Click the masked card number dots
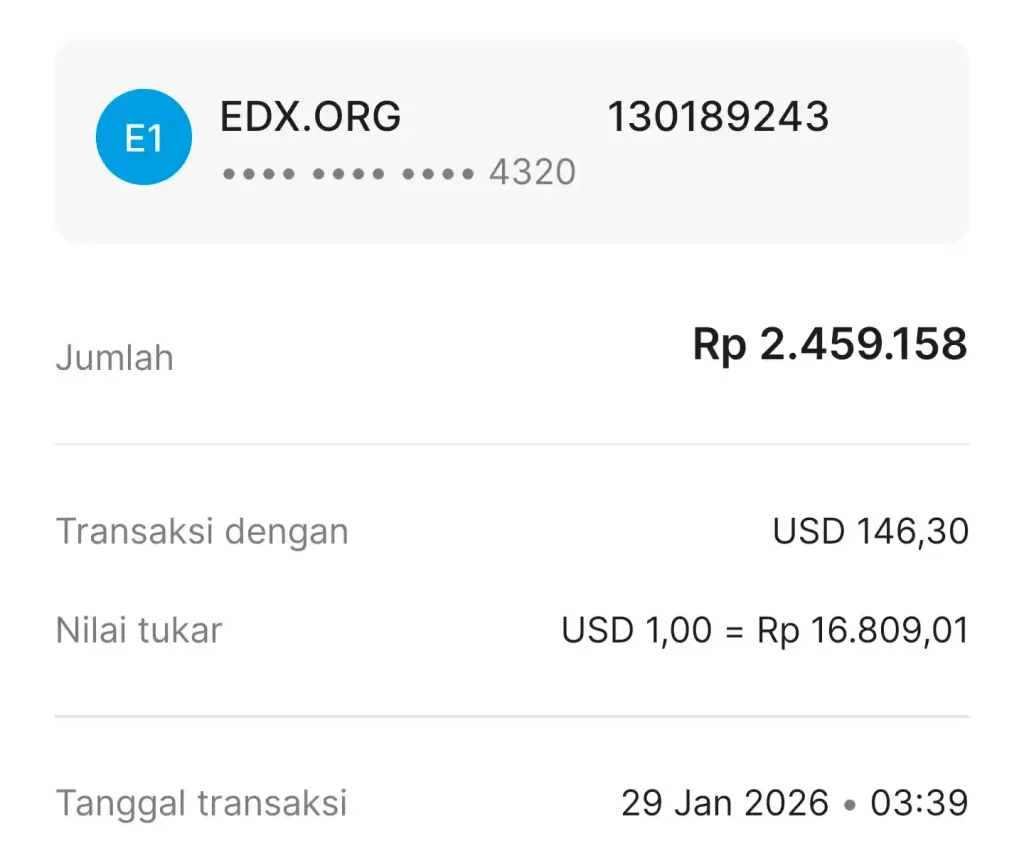The height and width of the screenshot is (868, 1024). click(348, 174)
